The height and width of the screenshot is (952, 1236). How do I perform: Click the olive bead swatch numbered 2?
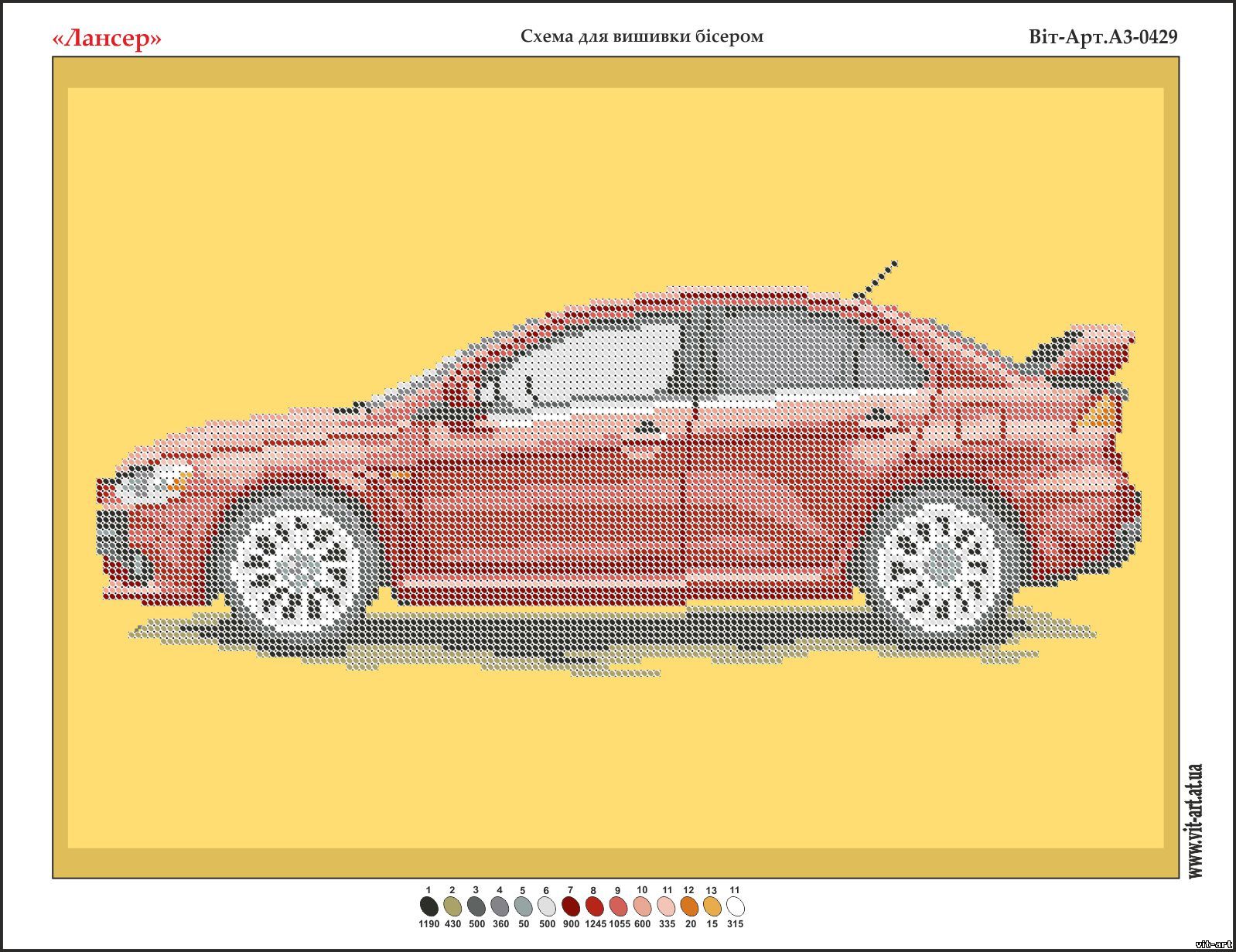point(452,906)
